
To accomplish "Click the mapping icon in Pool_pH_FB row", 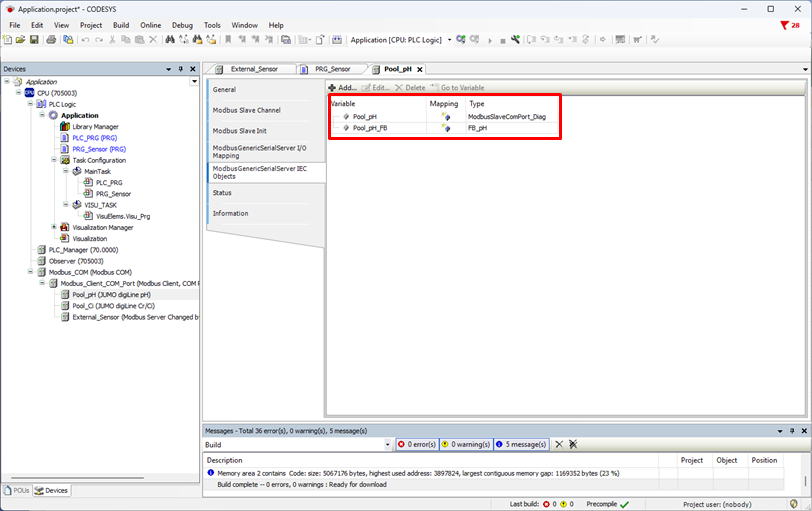I will pos(445,128).
